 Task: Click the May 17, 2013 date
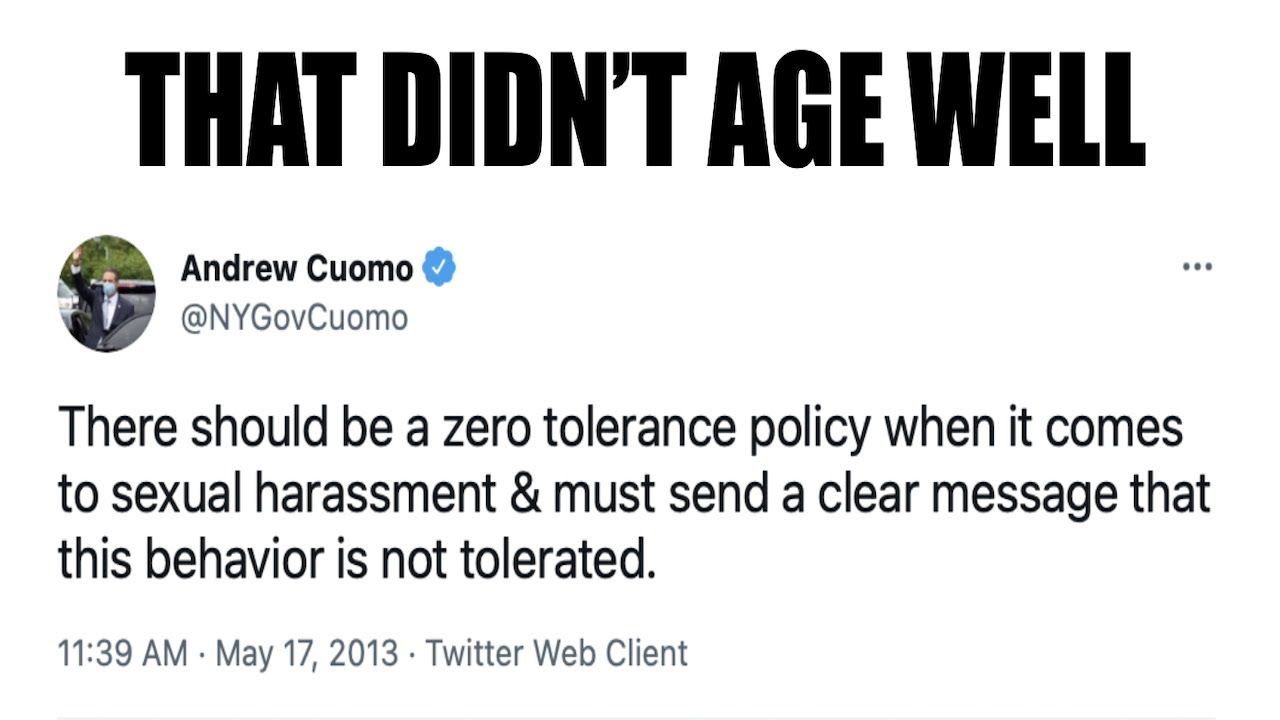(x=308, y=653)
